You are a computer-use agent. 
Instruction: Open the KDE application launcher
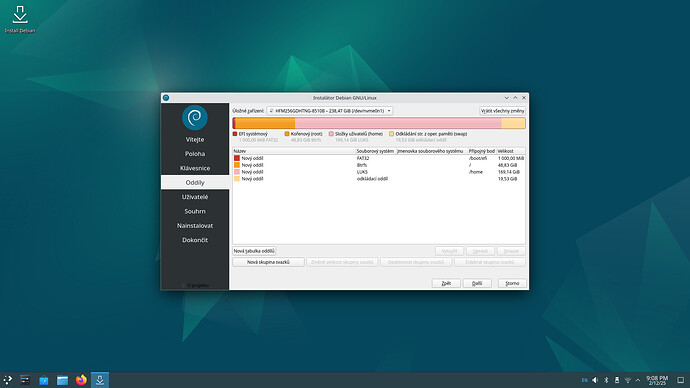(7, 380)
